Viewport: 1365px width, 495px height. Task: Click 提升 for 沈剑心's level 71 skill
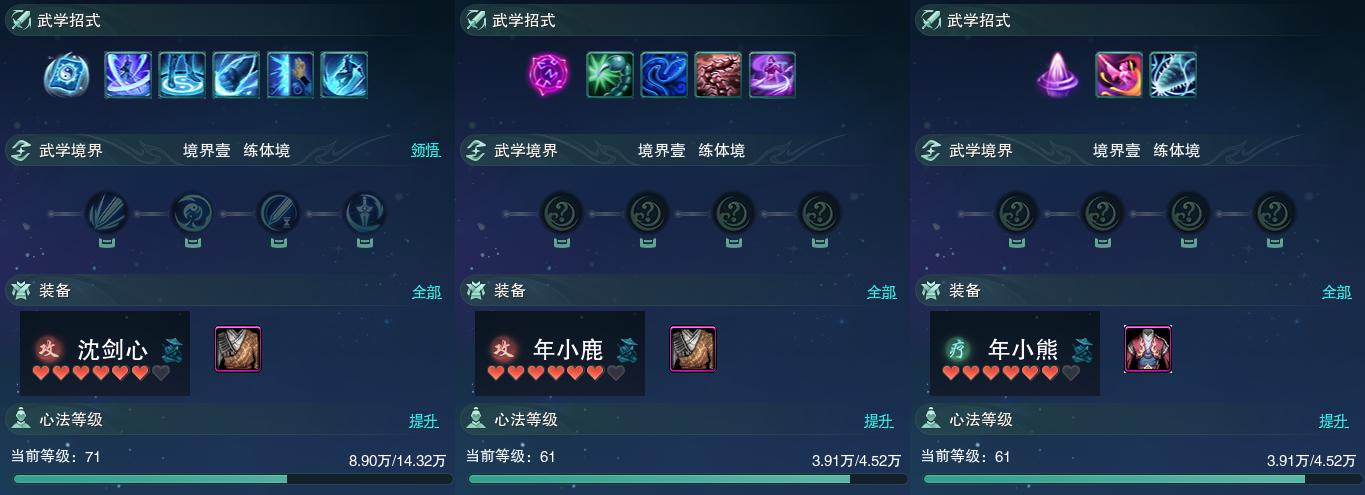pyautogui.click(x=424, y=421)
